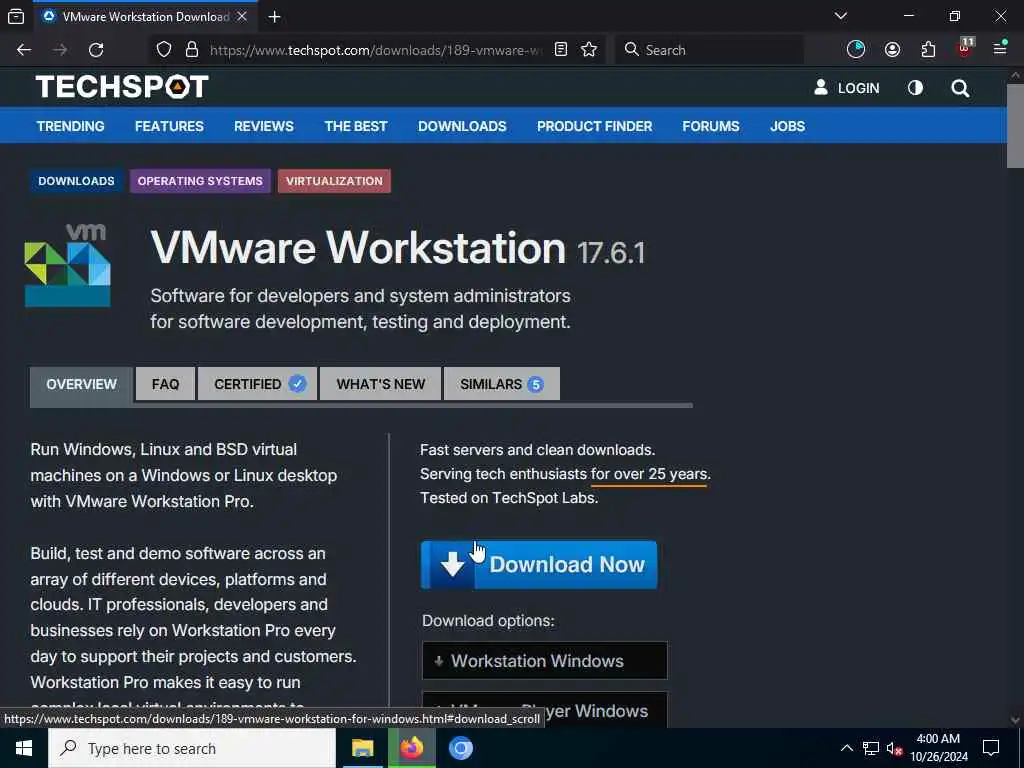Open TechSpot site search magnifier icon

click(960, 88)
